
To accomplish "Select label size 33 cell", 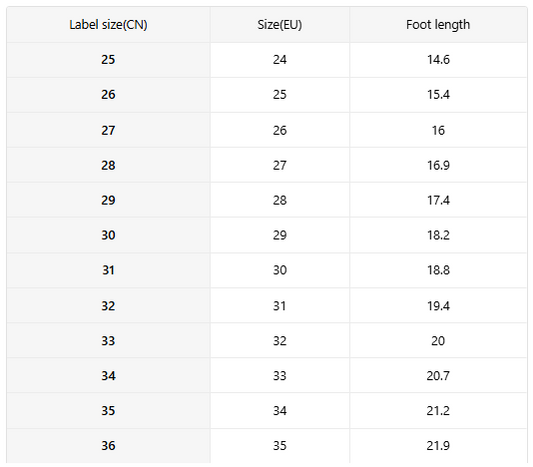I will coord(108,341).
